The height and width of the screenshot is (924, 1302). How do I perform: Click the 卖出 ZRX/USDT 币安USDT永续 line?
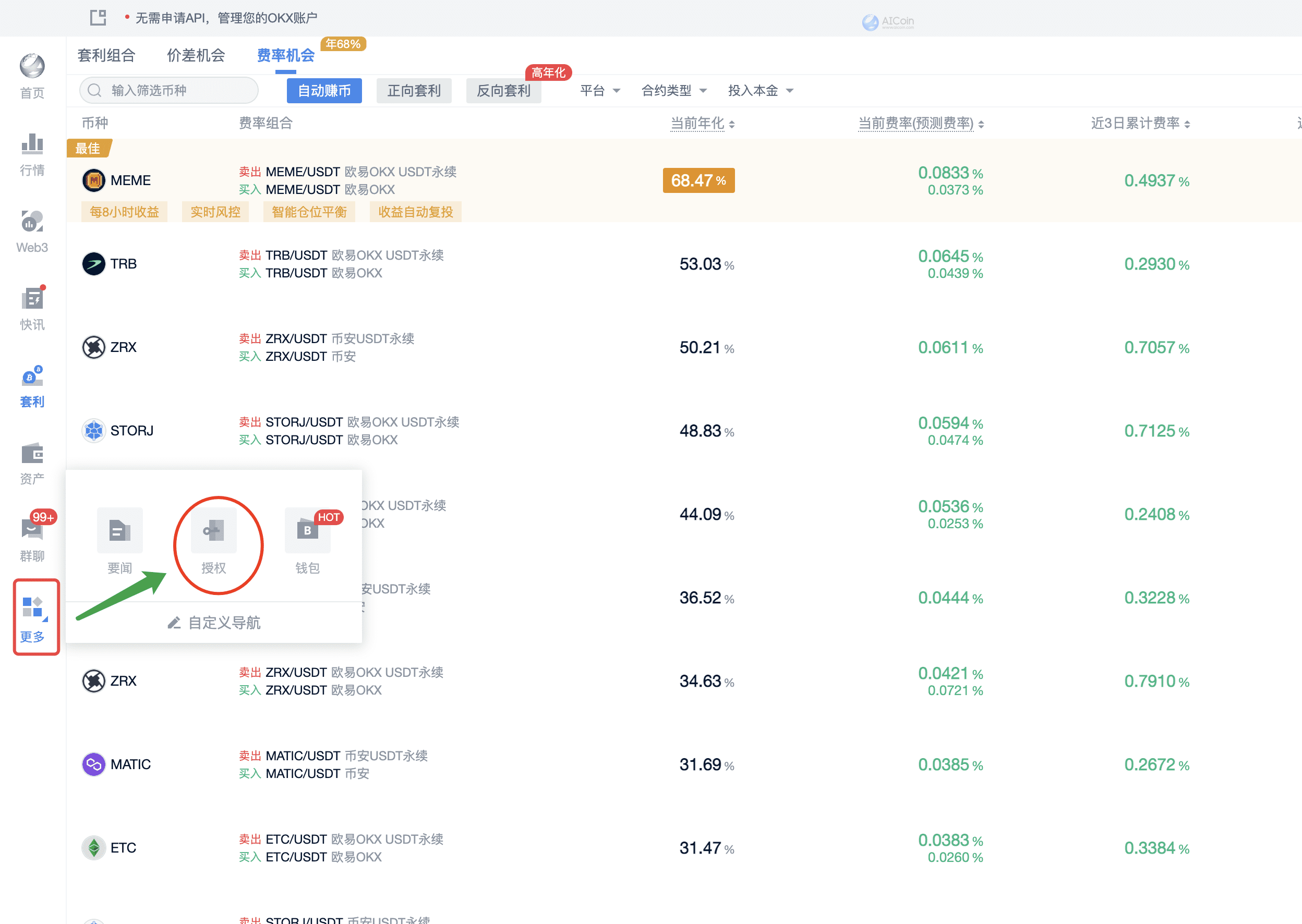tap(327, 338)
